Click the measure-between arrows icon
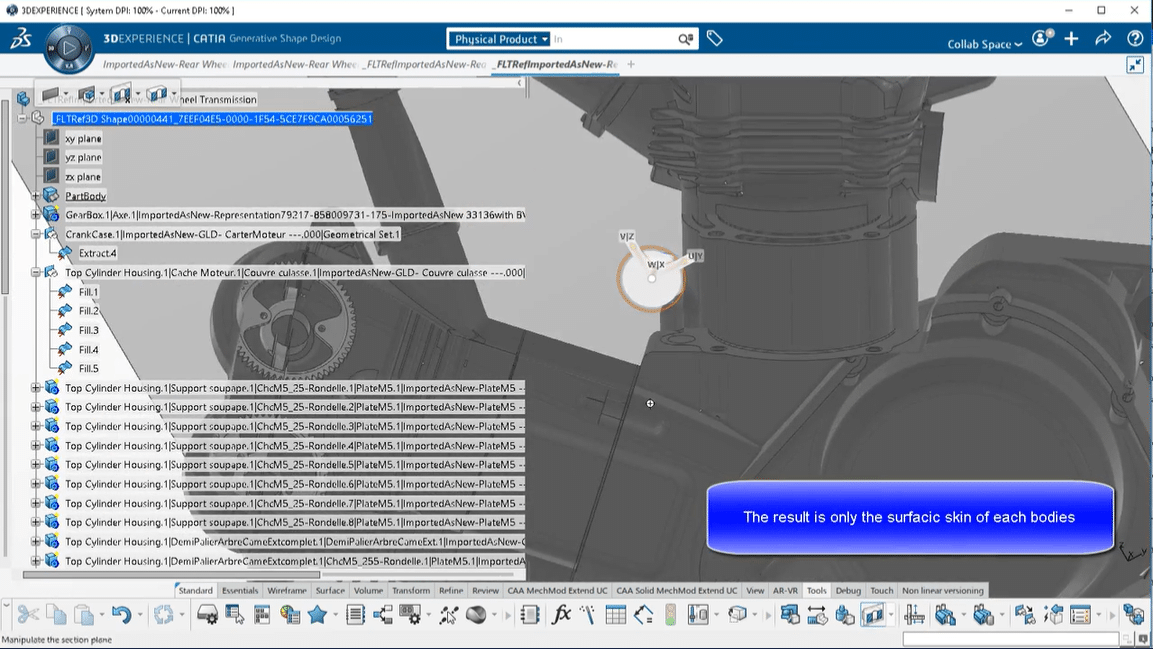Image resolution: width=1153 pixels, height=649 pixels. pyautogui.click(x=818, y=614)
